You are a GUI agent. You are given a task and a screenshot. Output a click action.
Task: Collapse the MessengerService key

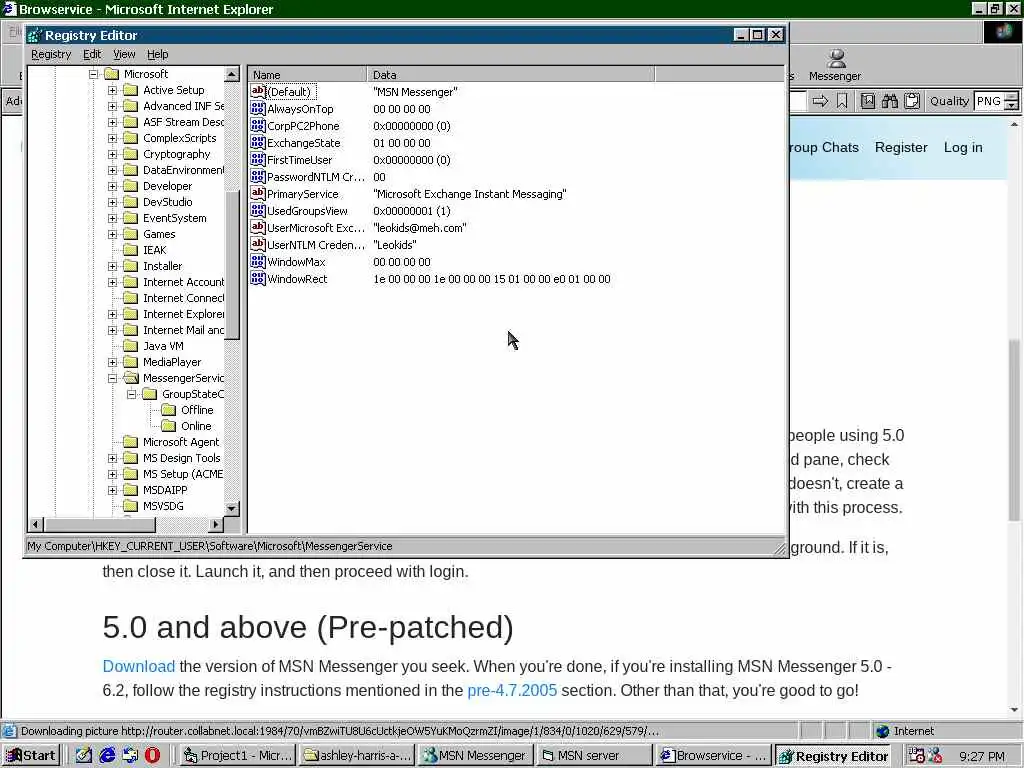point(112,378)
